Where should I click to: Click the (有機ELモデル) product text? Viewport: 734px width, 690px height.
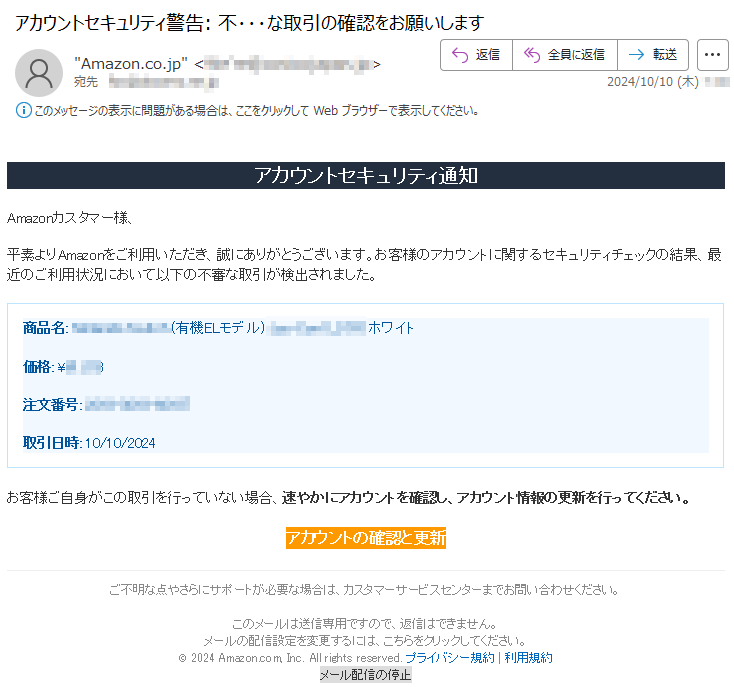click(x=218, y=328)
